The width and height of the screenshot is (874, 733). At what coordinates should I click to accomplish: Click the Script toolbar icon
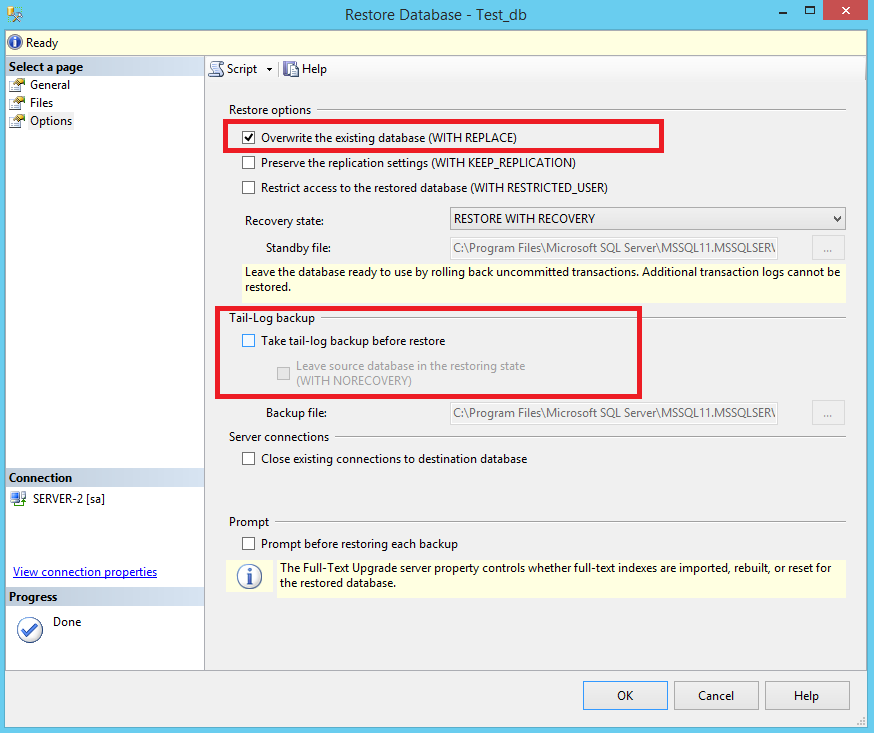click(x=217, y=69)
